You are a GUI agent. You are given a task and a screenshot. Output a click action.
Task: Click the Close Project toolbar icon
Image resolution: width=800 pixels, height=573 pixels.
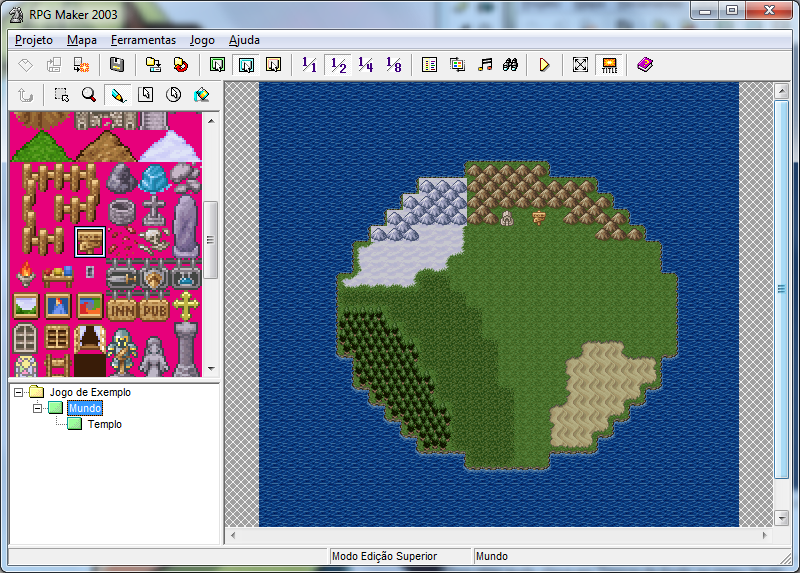81,65
